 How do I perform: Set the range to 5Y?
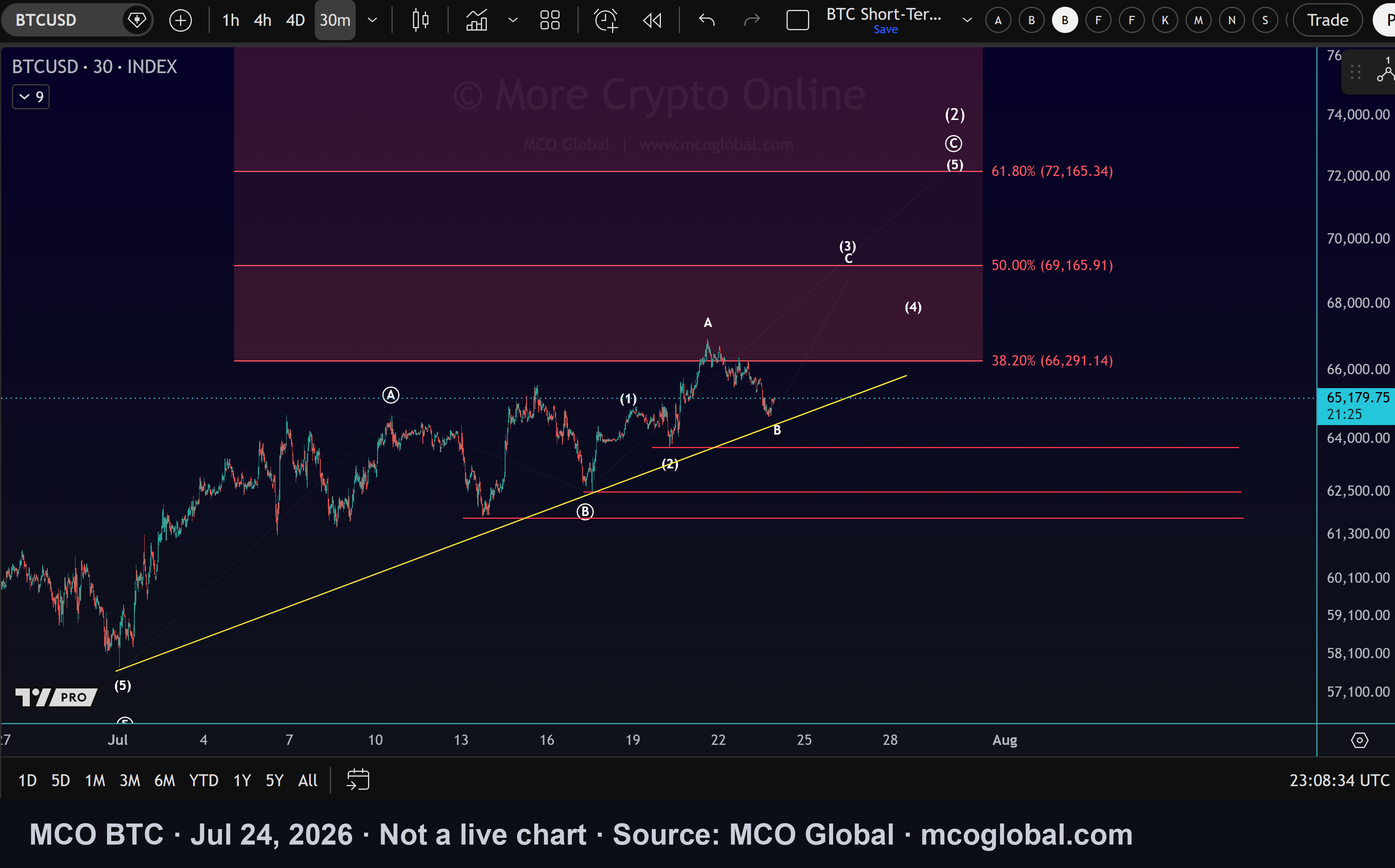pos(275,781)
